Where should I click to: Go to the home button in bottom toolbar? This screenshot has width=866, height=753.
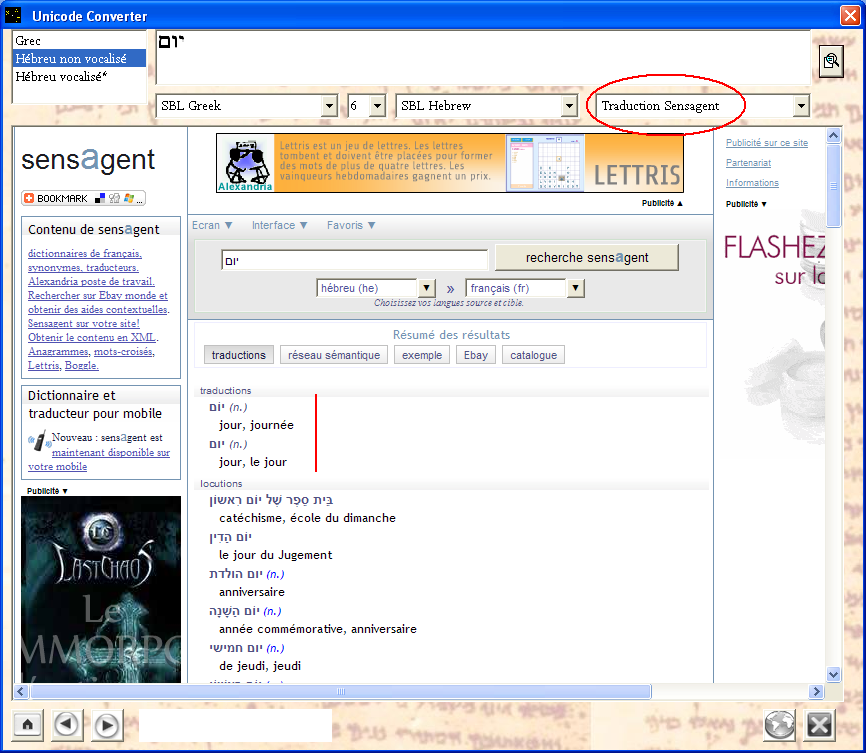tap(28, 724)
